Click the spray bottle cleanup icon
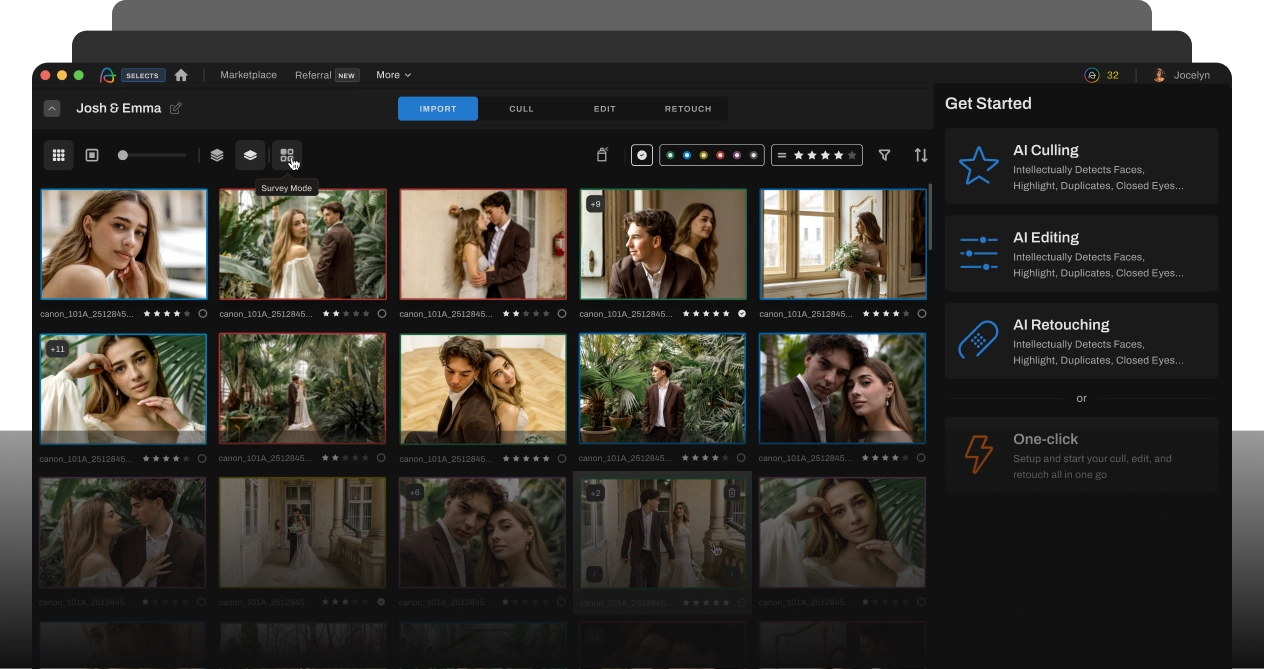Screen dimensions: 1264x669 pyautogui.click(x=602, y=155)
